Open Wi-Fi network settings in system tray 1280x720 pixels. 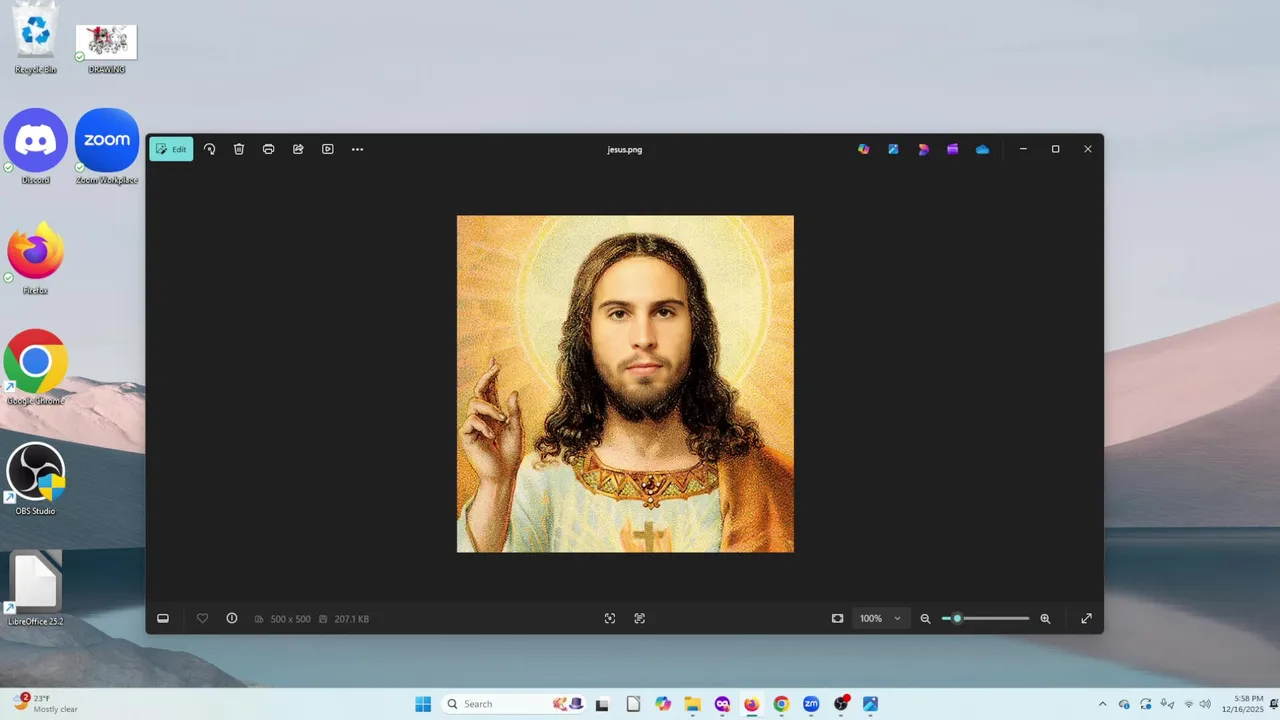[1188, 704]
